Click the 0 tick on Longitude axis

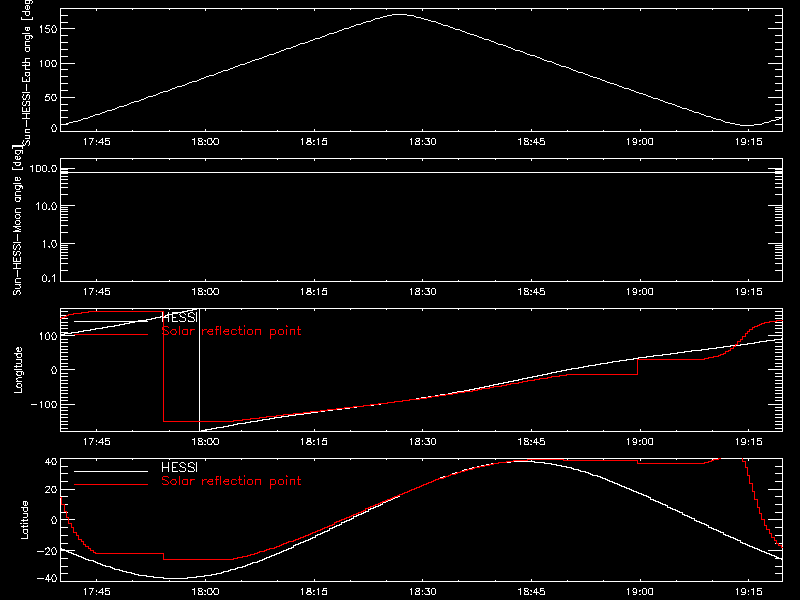(54, 370)
